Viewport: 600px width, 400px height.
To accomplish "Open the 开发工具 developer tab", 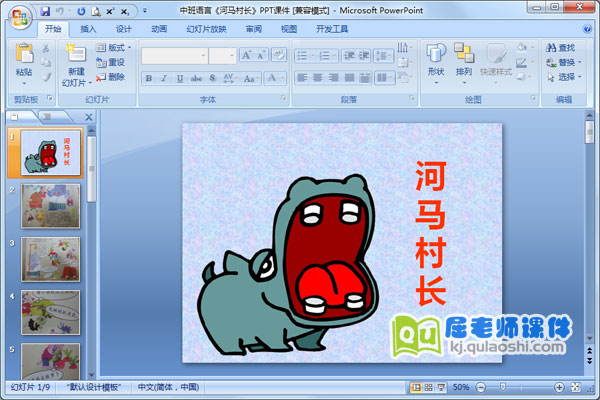I will tap(332, 29).
